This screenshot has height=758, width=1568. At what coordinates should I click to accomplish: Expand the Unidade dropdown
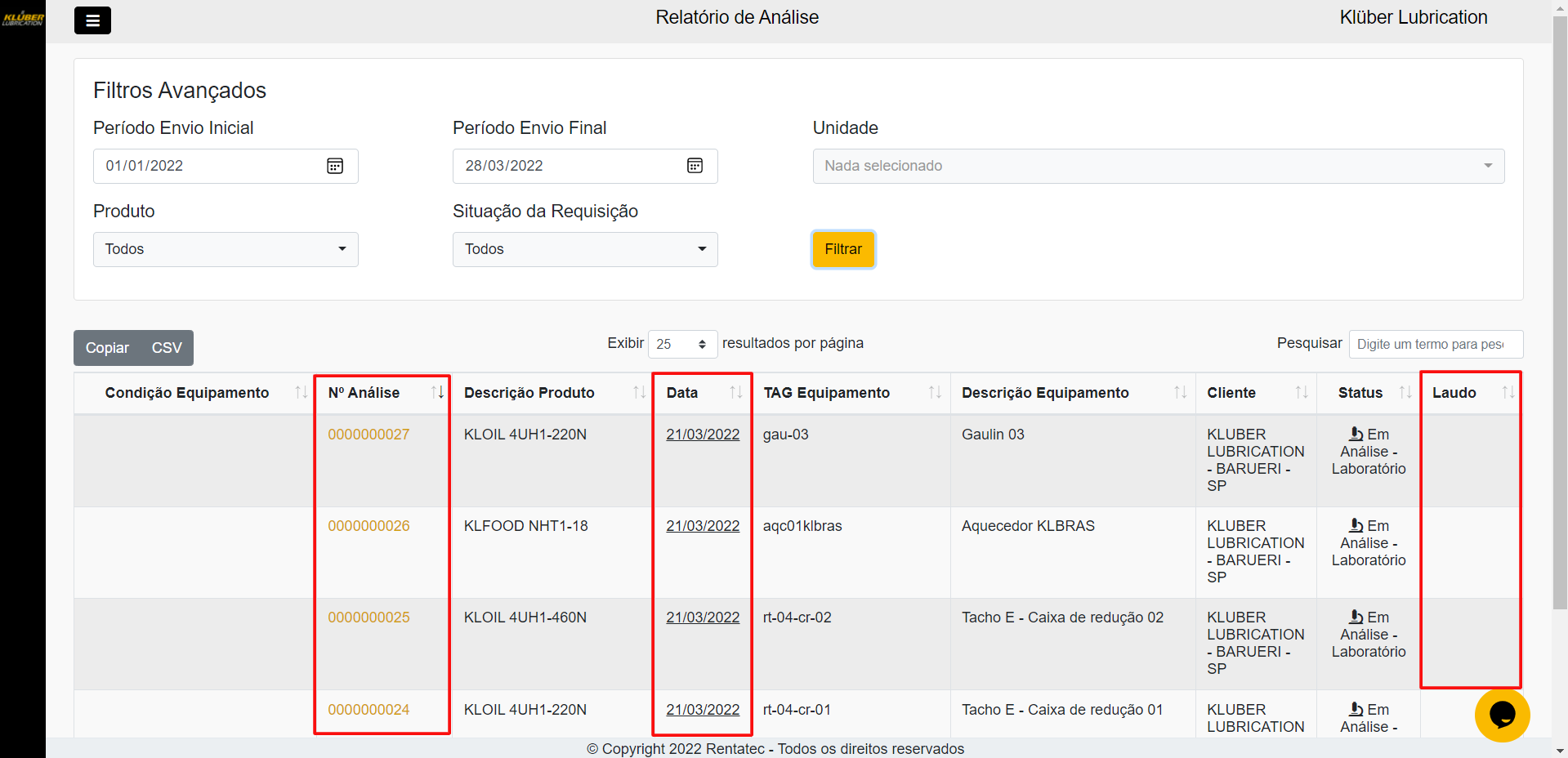(x=1158, y=166)
